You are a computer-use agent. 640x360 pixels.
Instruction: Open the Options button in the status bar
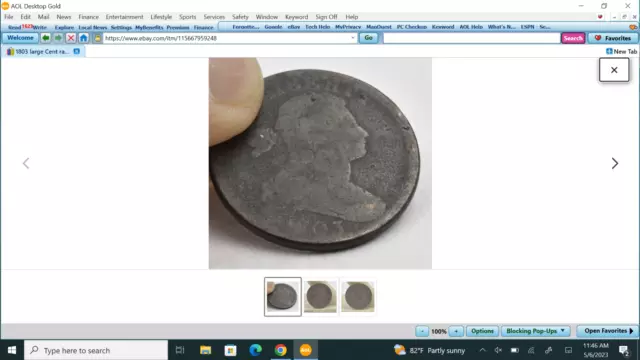(482, 331)
